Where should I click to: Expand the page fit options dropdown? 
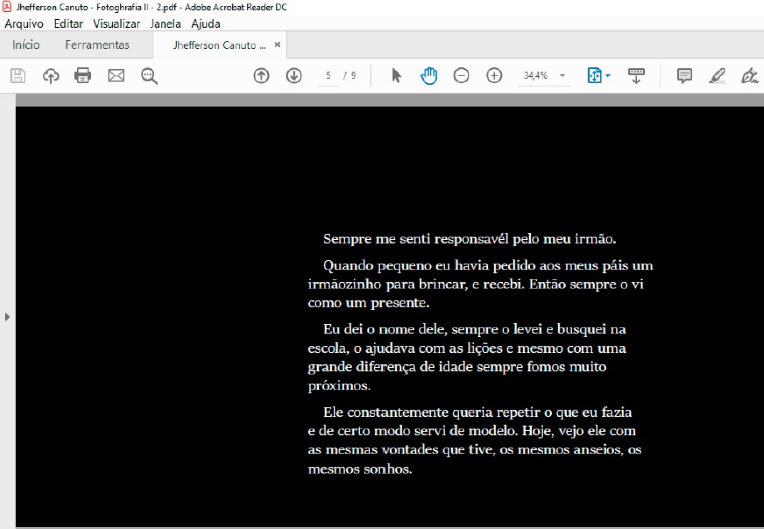pyautogui.click(x=600, y=75)
